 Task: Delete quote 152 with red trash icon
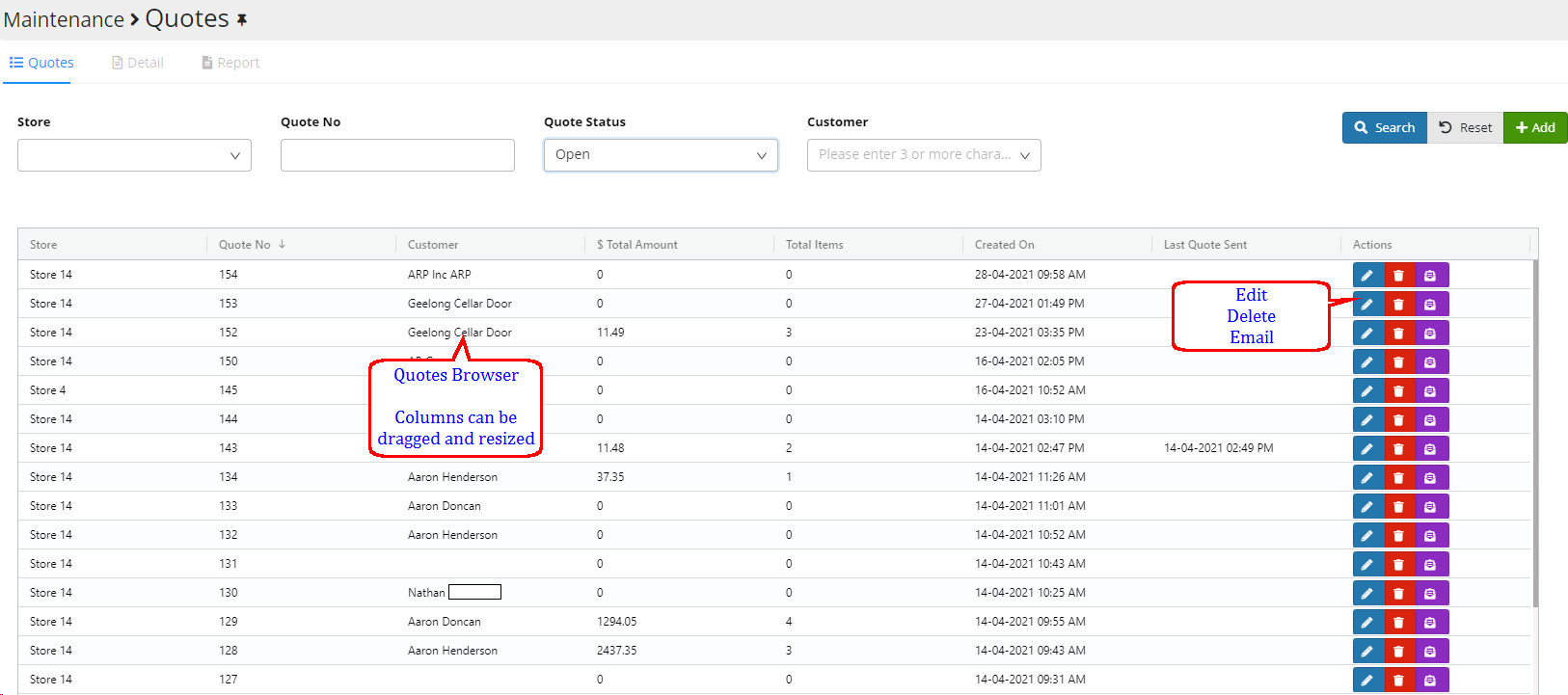tap(1399, 334)
